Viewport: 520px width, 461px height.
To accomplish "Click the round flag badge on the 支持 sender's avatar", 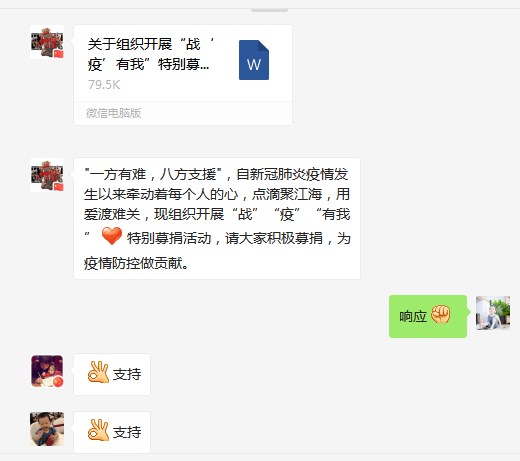I will tap(58, 382).
